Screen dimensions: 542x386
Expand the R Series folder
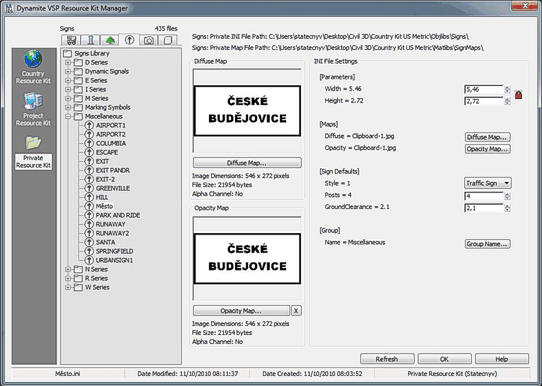pyautogui.click(x=68, y=278)
